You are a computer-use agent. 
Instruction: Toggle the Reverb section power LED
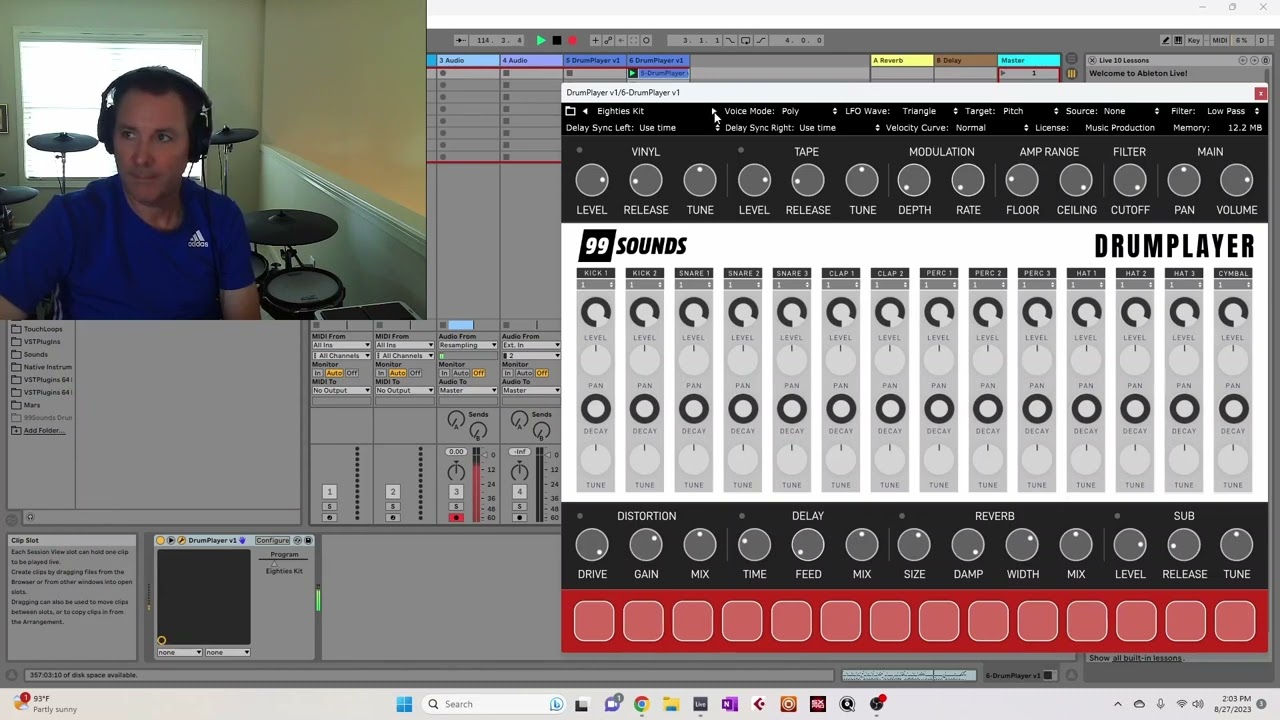point(901,516)
